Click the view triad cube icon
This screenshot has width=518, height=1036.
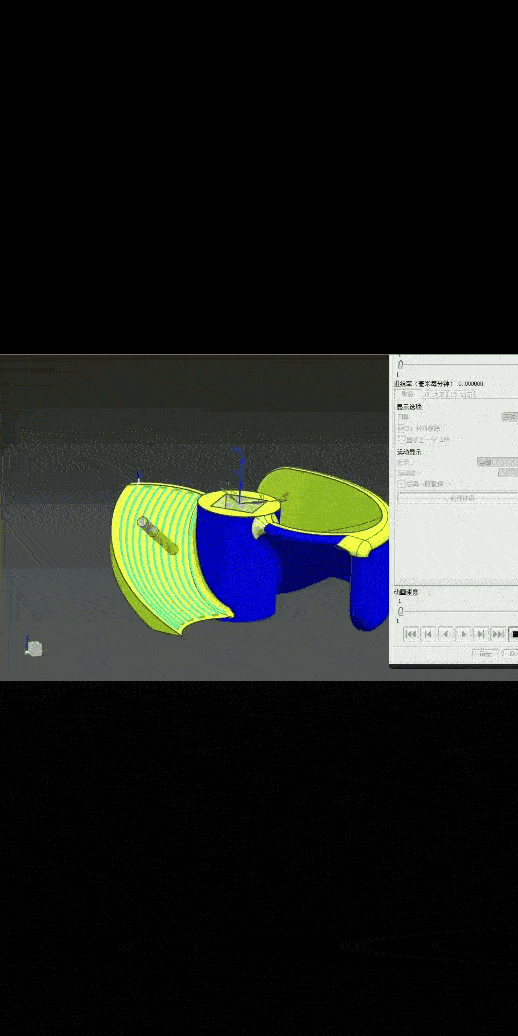coord(34,649)
